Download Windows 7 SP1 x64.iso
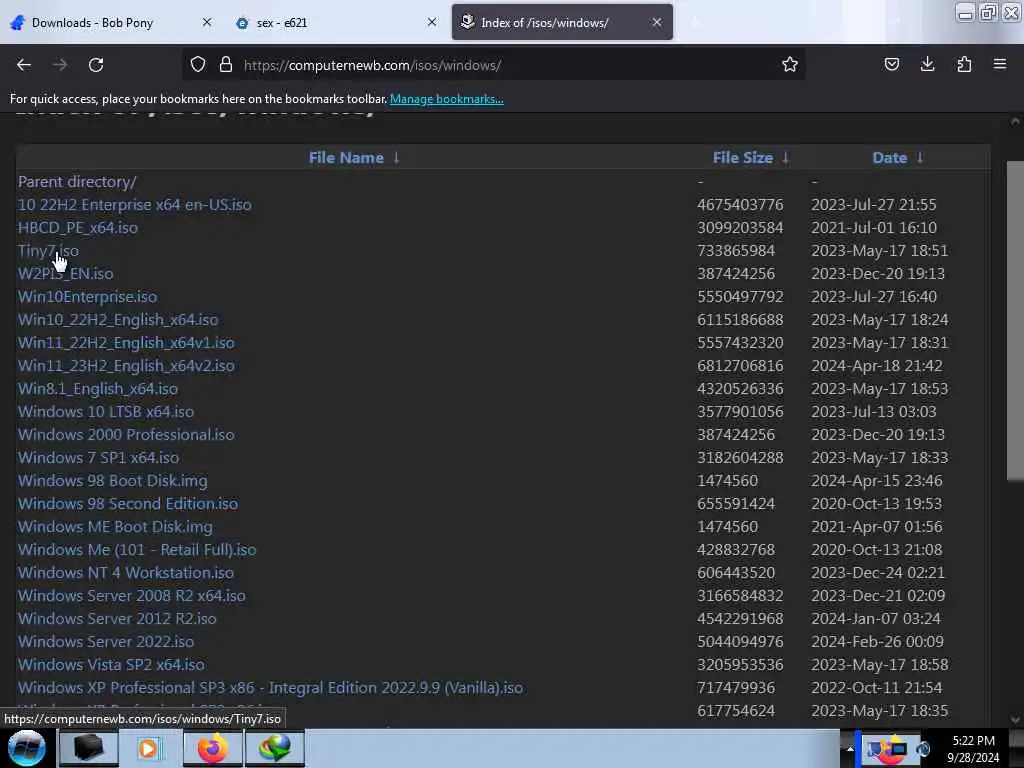 click(99, 457)
